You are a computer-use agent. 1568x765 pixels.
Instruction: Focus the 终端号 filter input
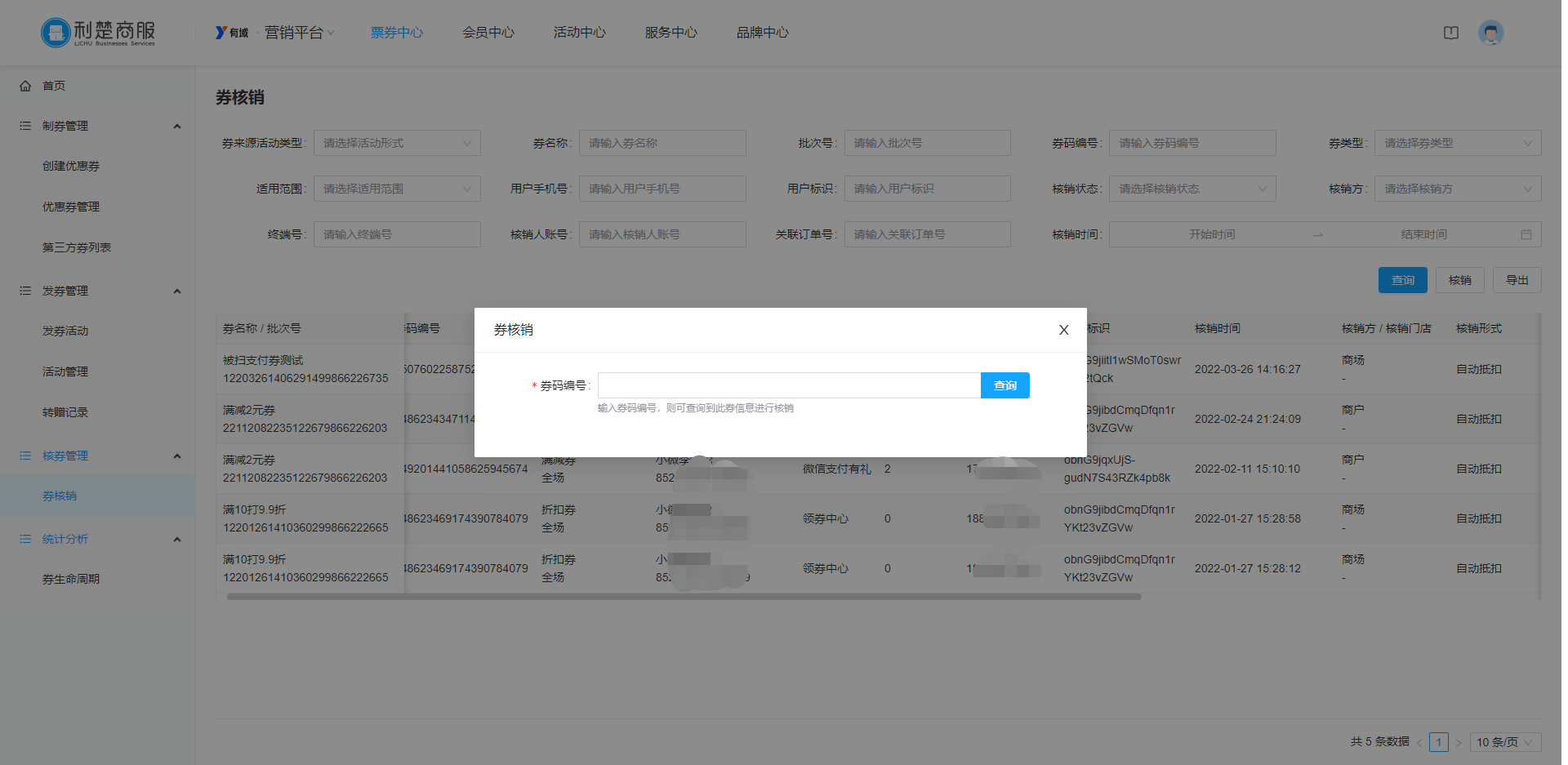[397, 234]
